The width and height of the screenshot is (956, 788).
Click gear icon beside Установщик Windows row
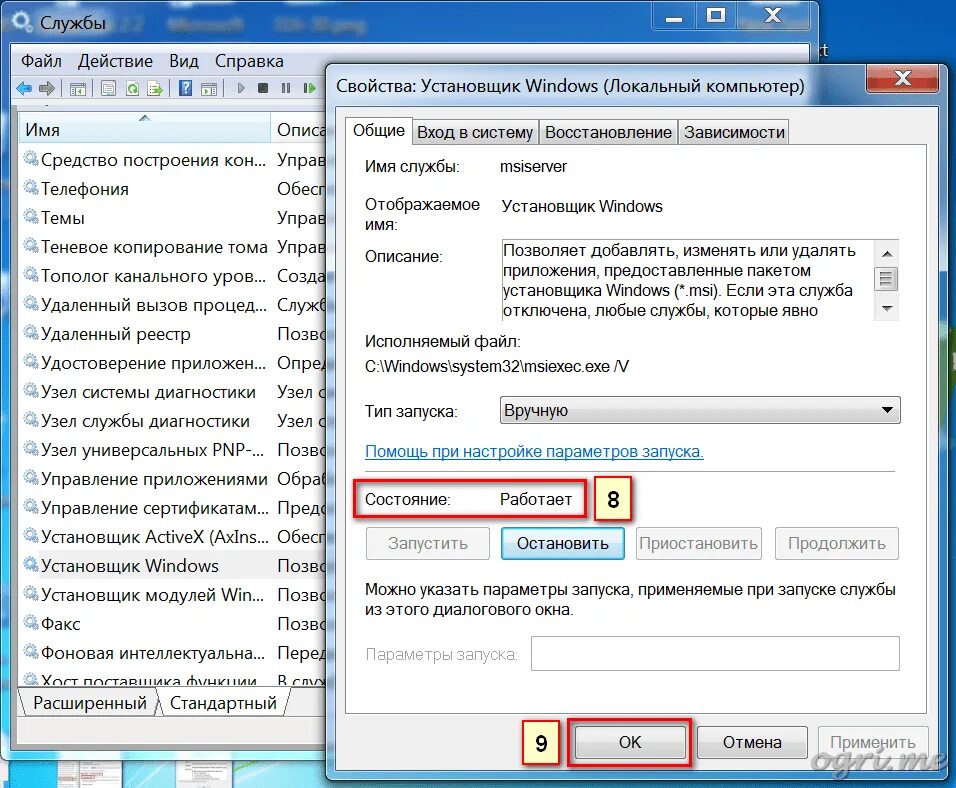(x=30, y=565)
